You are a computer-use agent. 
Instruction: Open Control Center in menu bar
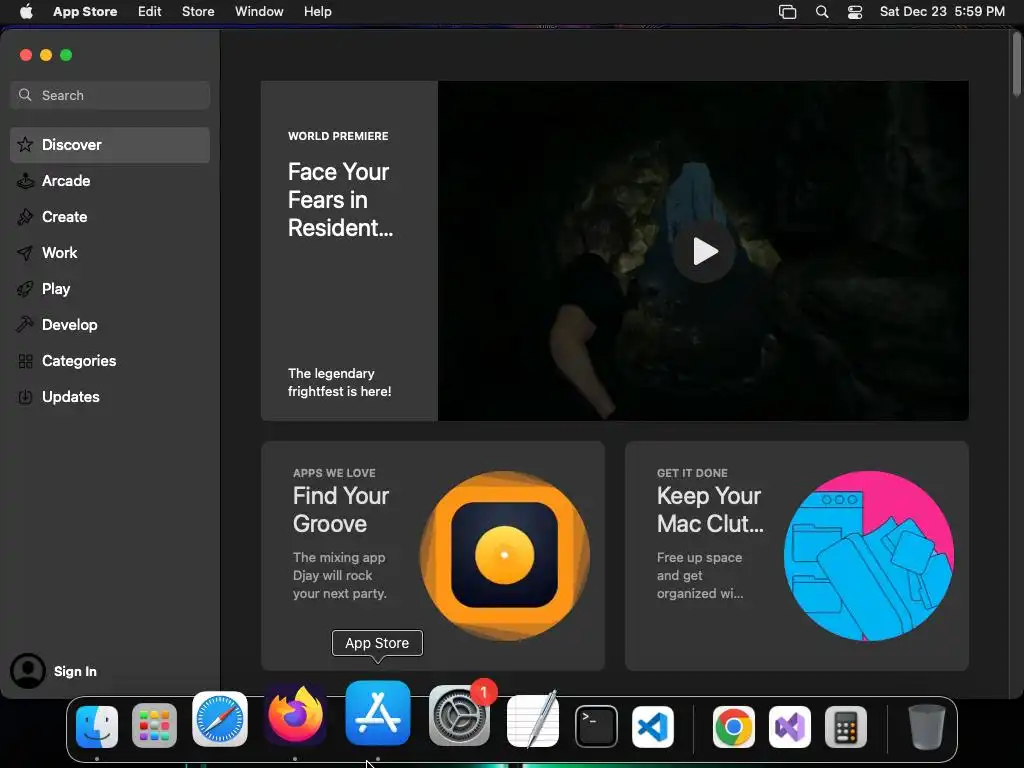[855, 12]
